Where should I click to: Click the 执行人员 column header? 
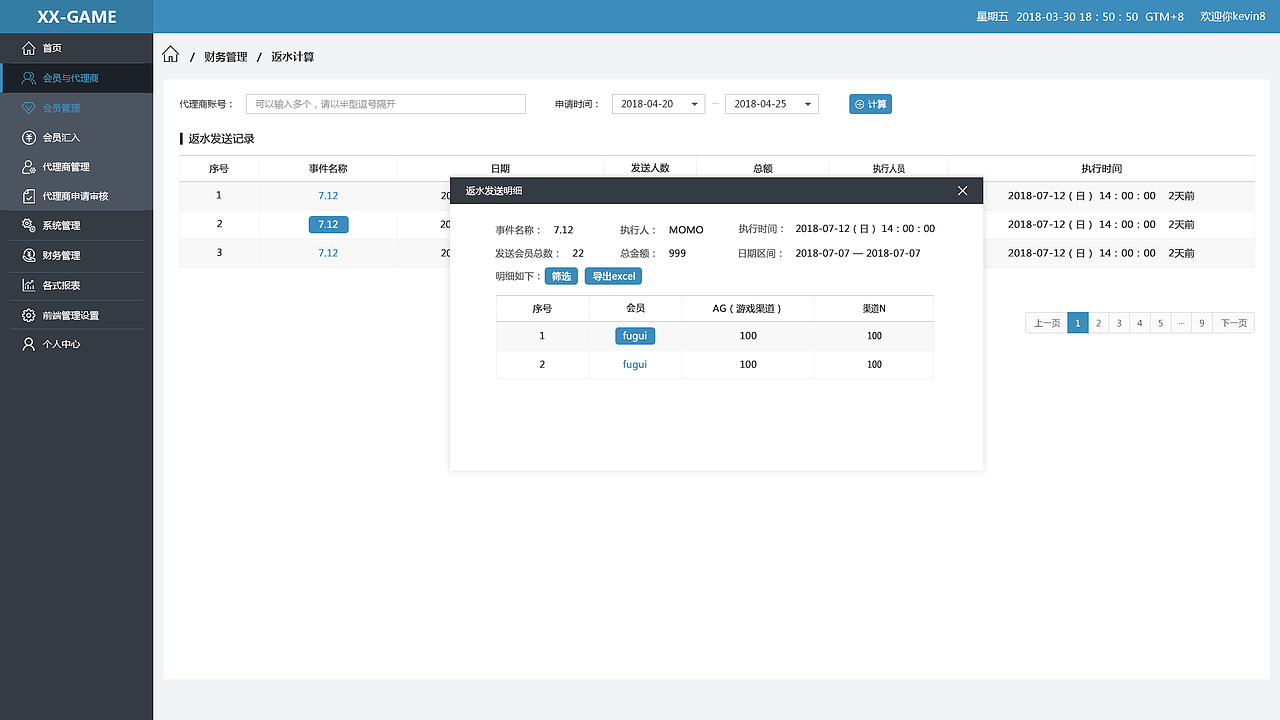click(888, 169)
